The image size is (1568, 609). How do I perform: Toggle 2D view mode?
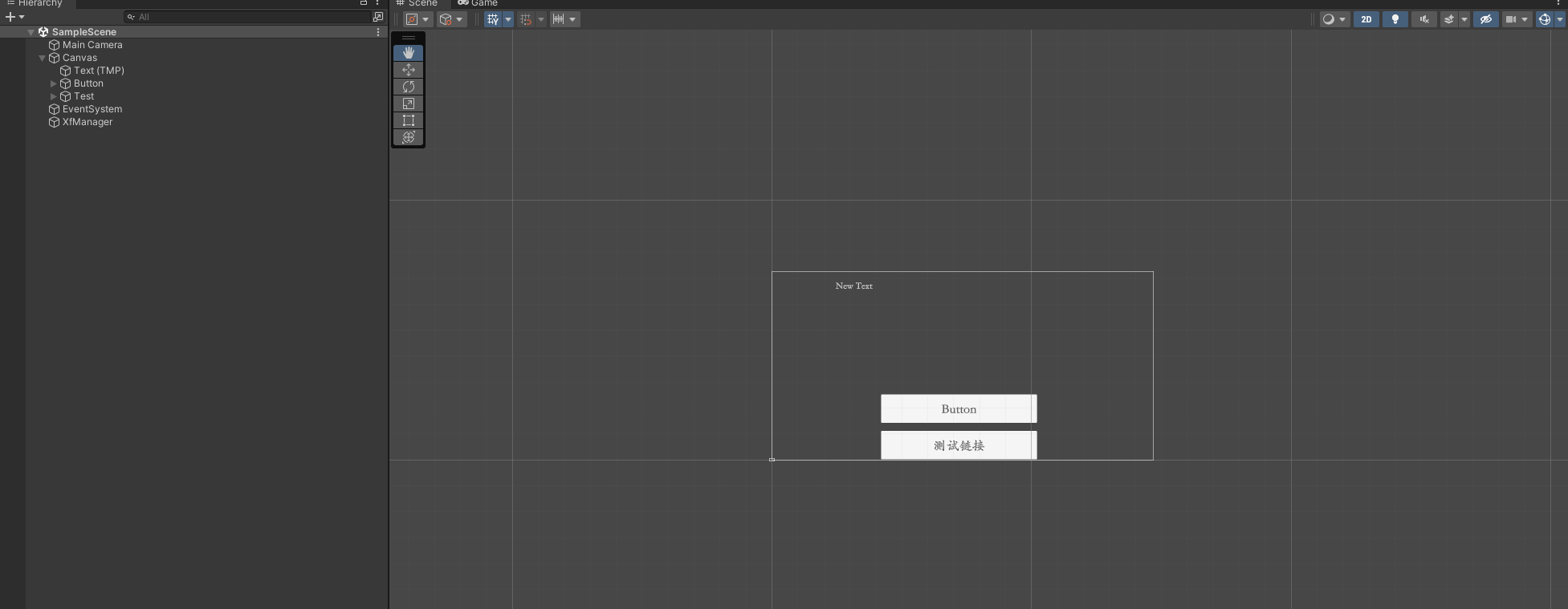(x=1366, y=19)
